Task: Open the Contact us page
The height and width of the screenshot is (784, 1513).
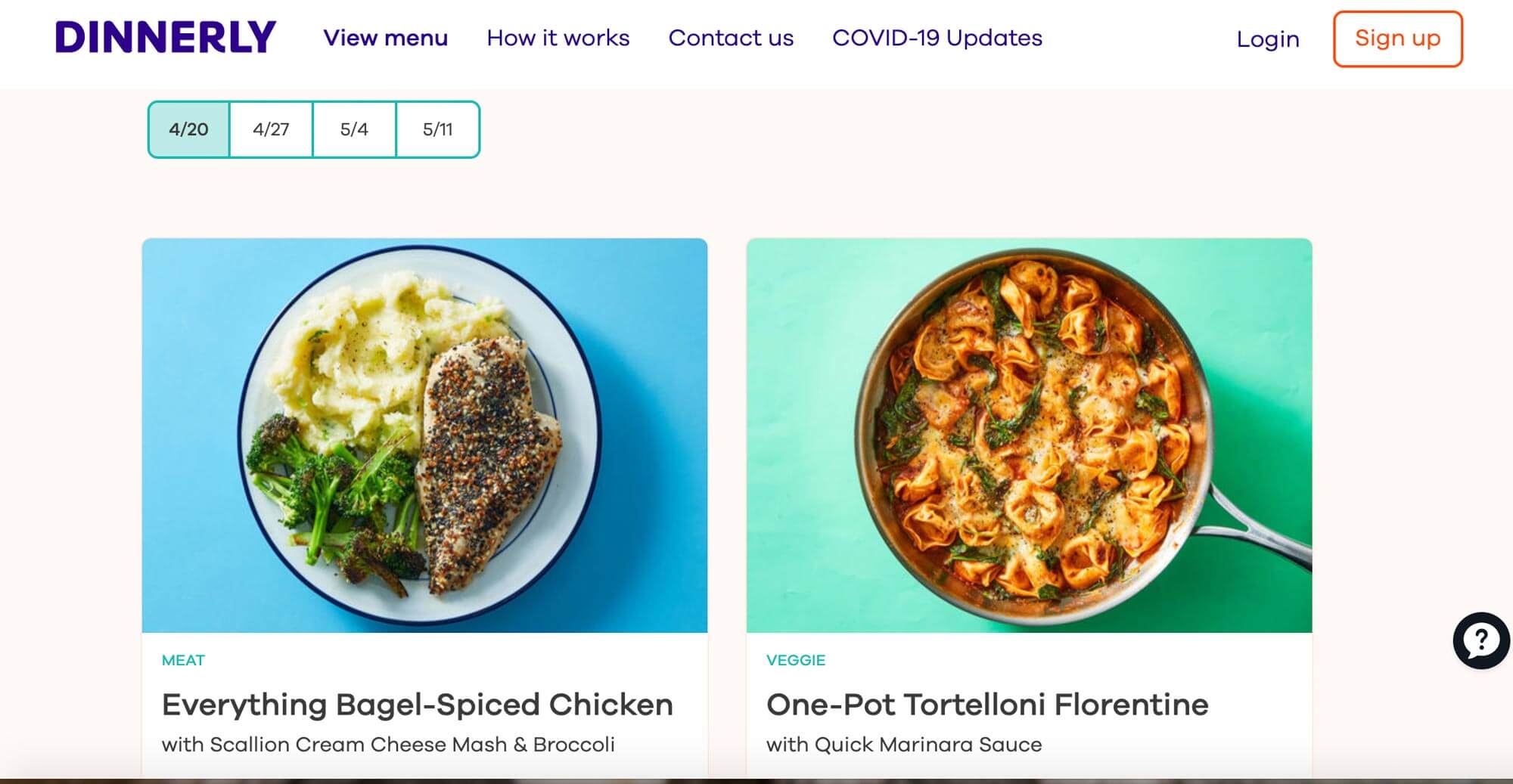Action: pos(731,38)
